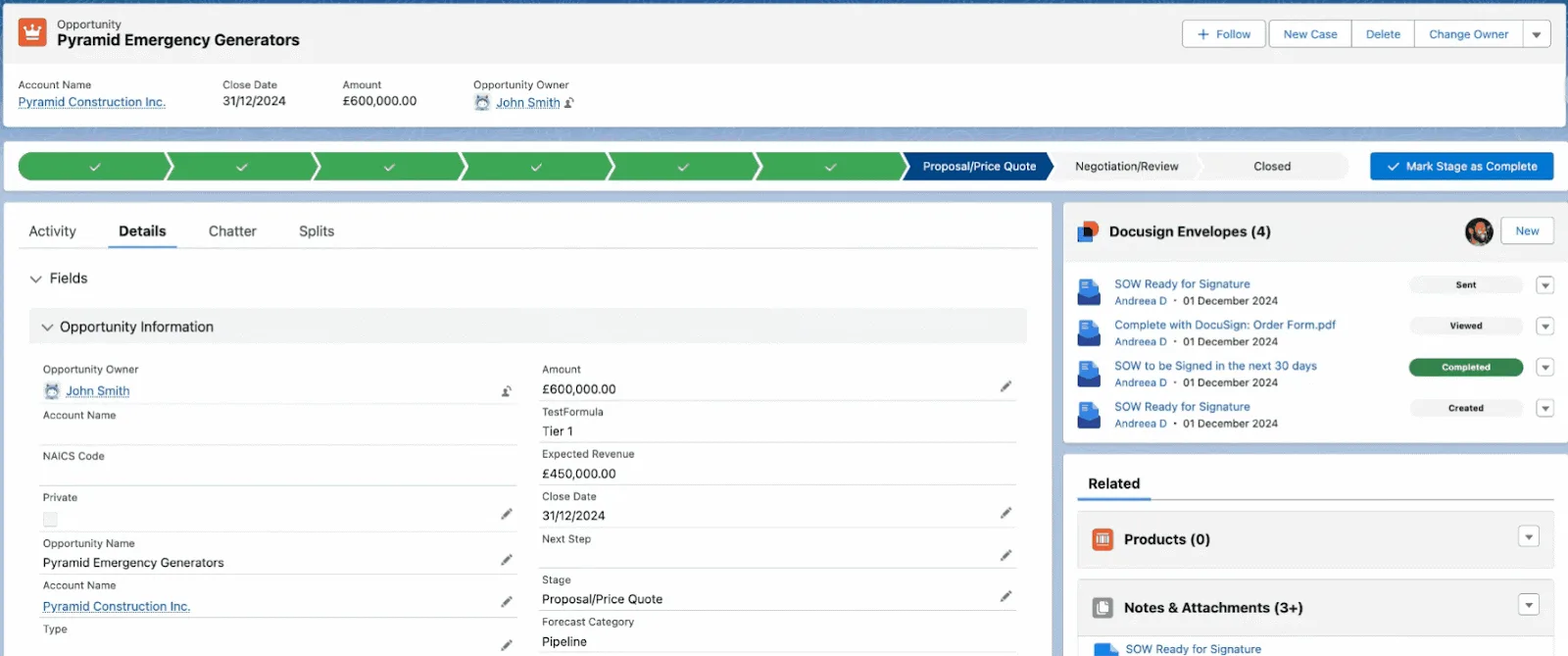
Task: Click Mark Stage as Complete
Action: tap(1461, 167)
